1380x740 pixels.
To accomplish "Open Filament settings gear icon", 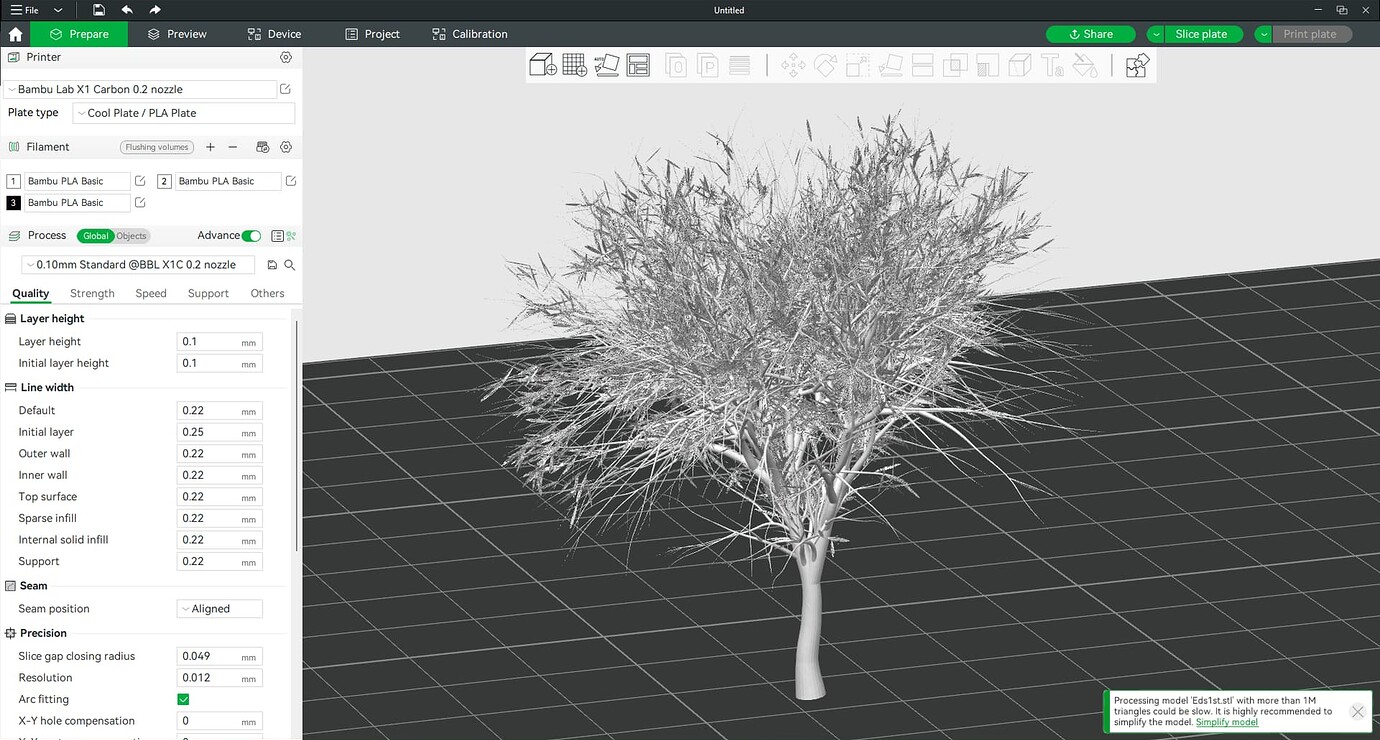I will click(286, 147).
